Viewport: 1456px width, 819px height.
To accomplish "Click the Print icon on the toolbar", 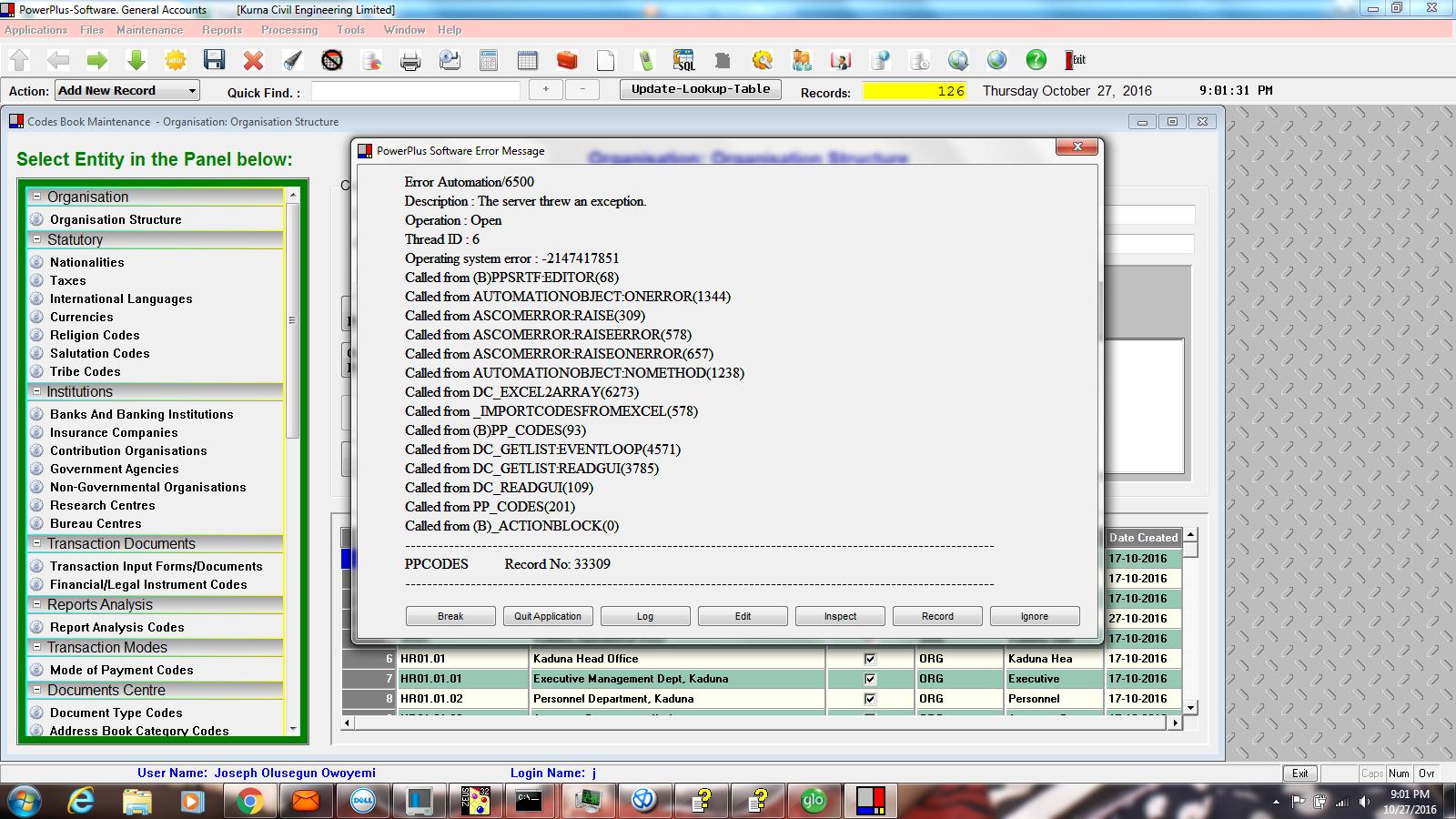I will (410, 60).
